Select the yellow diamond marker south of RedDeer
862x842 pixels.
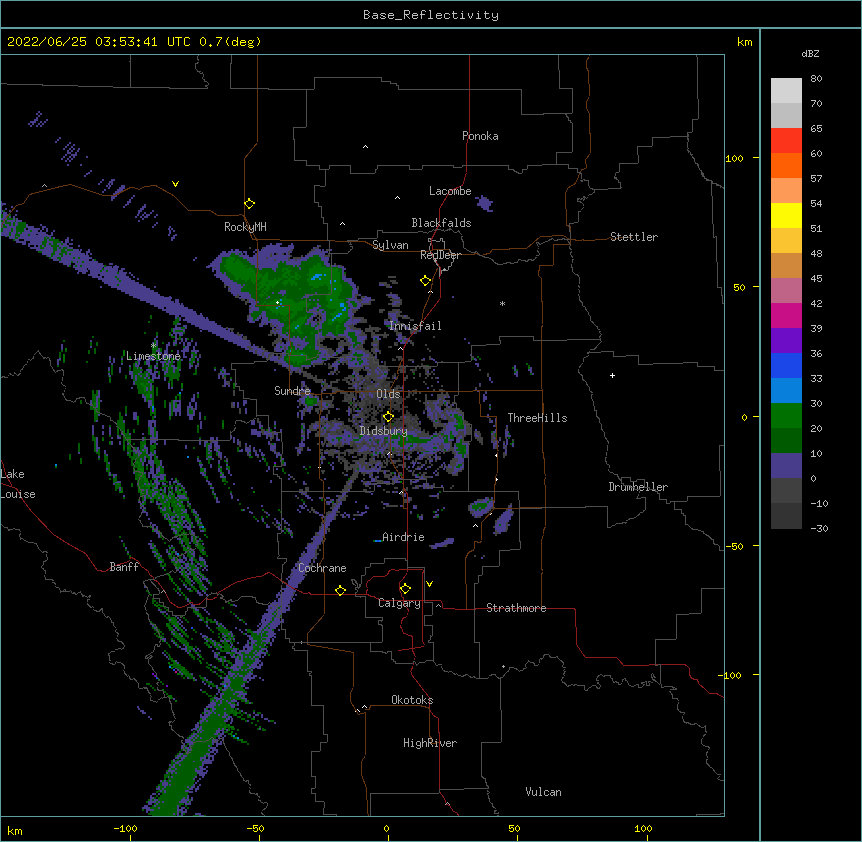(x=426, y=281)
